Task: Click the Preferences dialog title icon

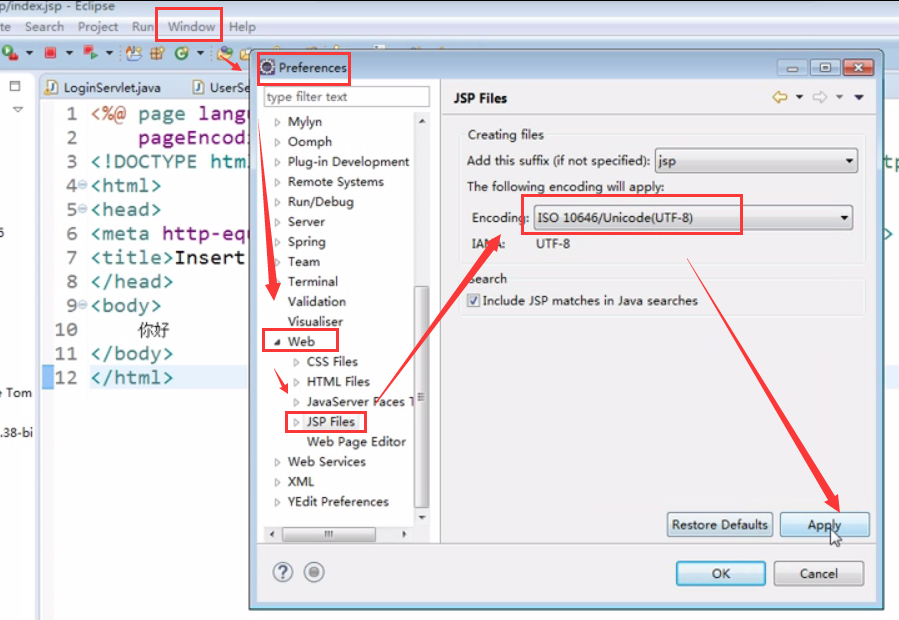Action: [267, 68]
